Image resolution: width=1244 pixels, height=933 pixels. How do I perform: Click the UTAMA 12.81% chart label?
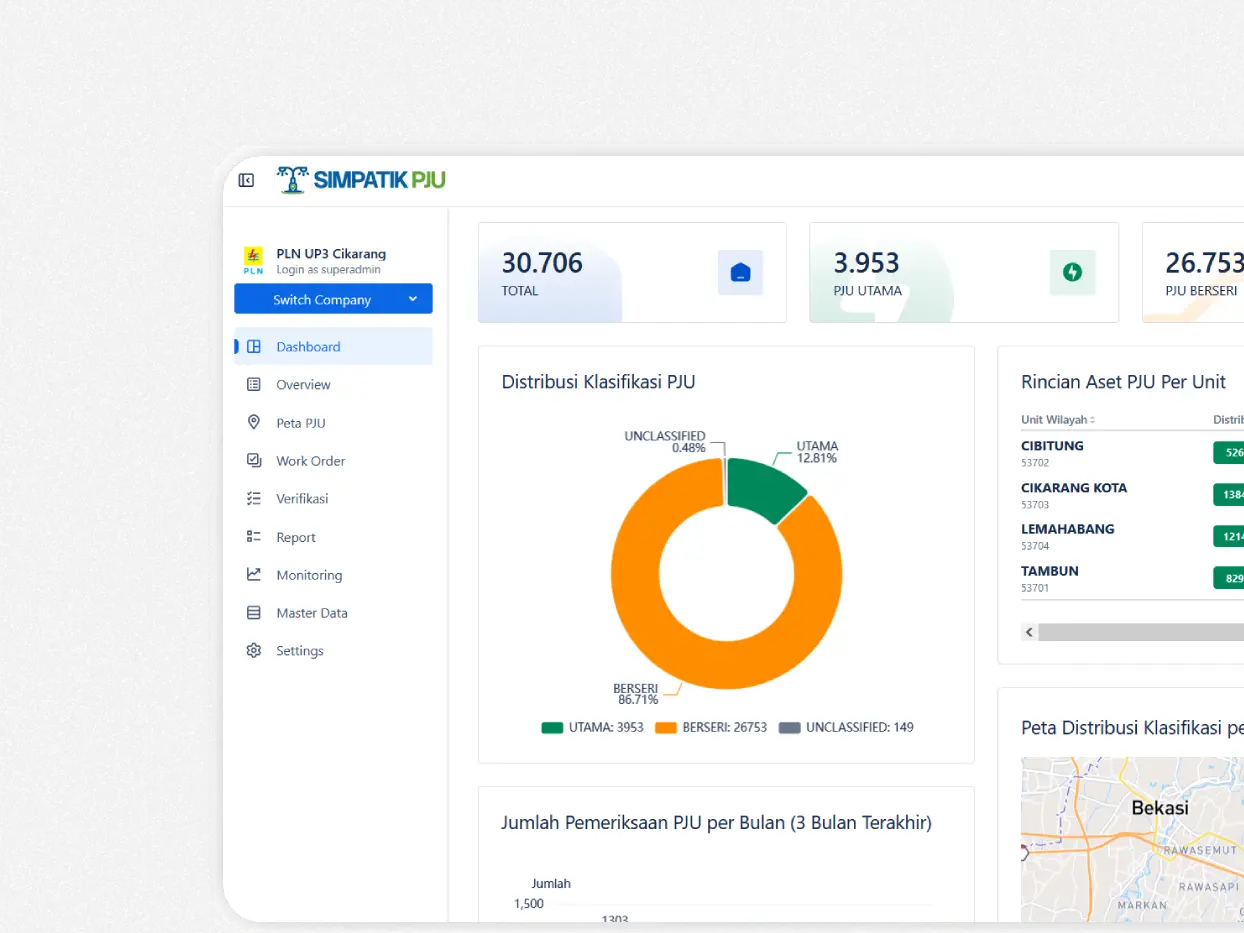point(817,452)
